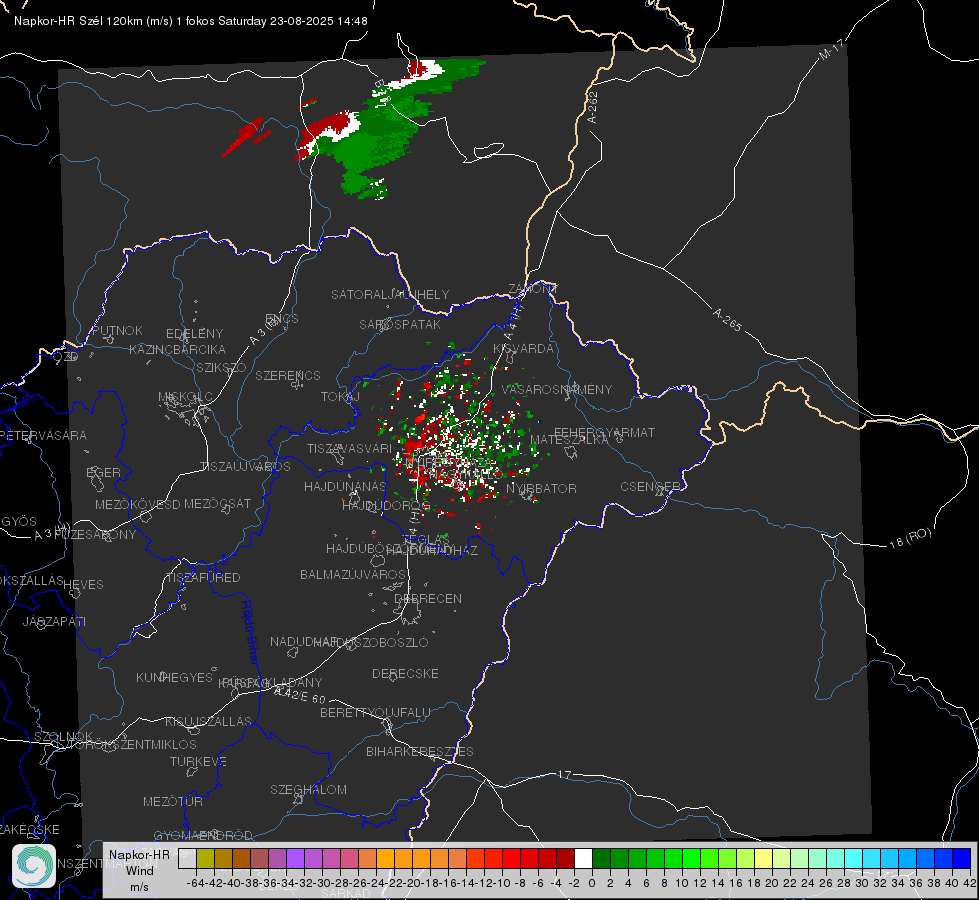This screenshot has height=900, width=979.
Task: Click the ZÁHONY label near the border
Action: point(533,289)
